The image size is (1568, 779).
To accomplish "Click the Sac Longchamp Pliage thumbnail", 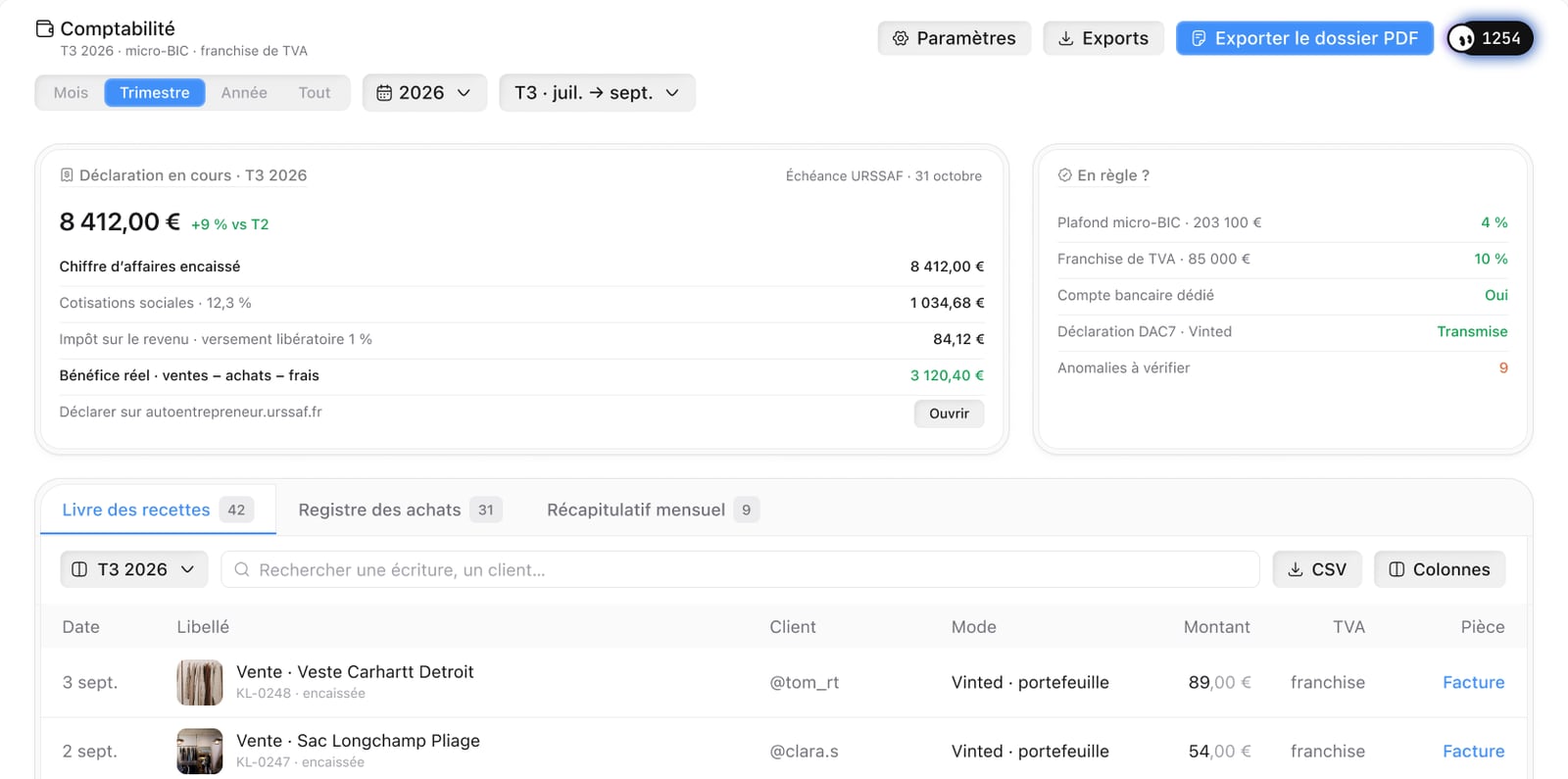I will [x=200, y=751].
